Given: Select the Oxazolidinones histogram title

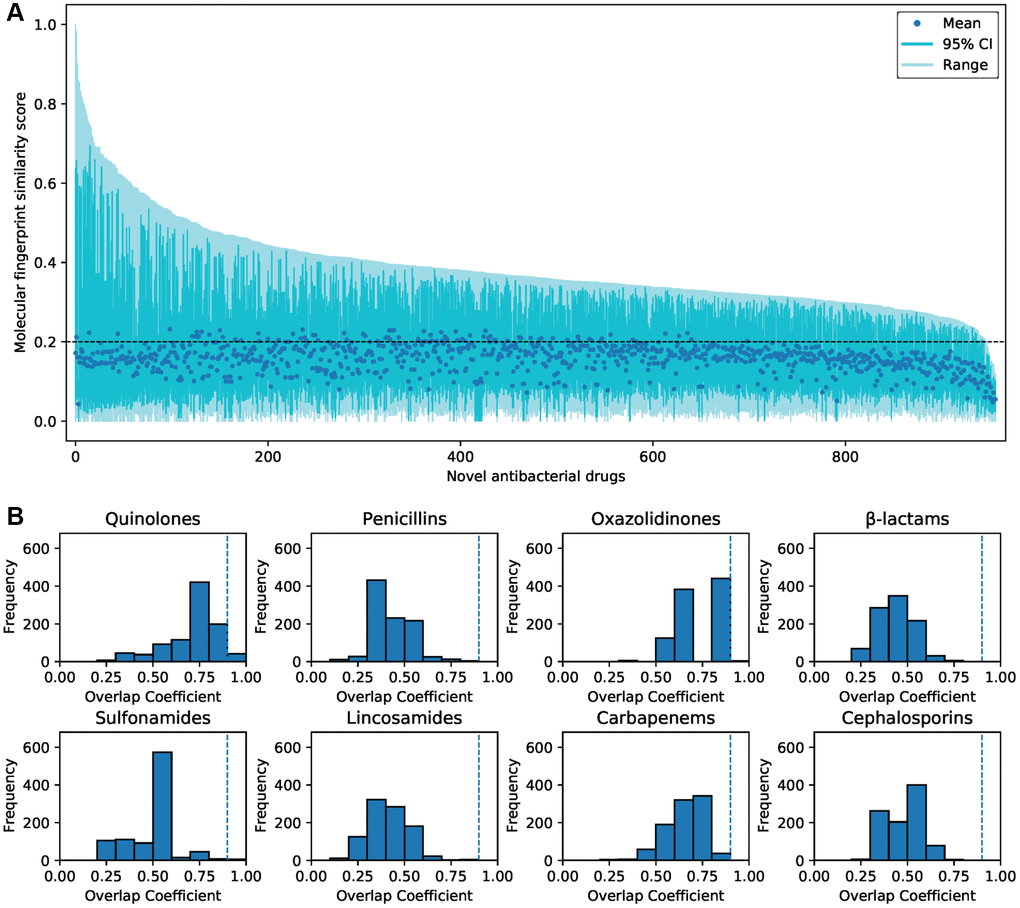Looking at the screenshot, I should click(x=655, y=520).
